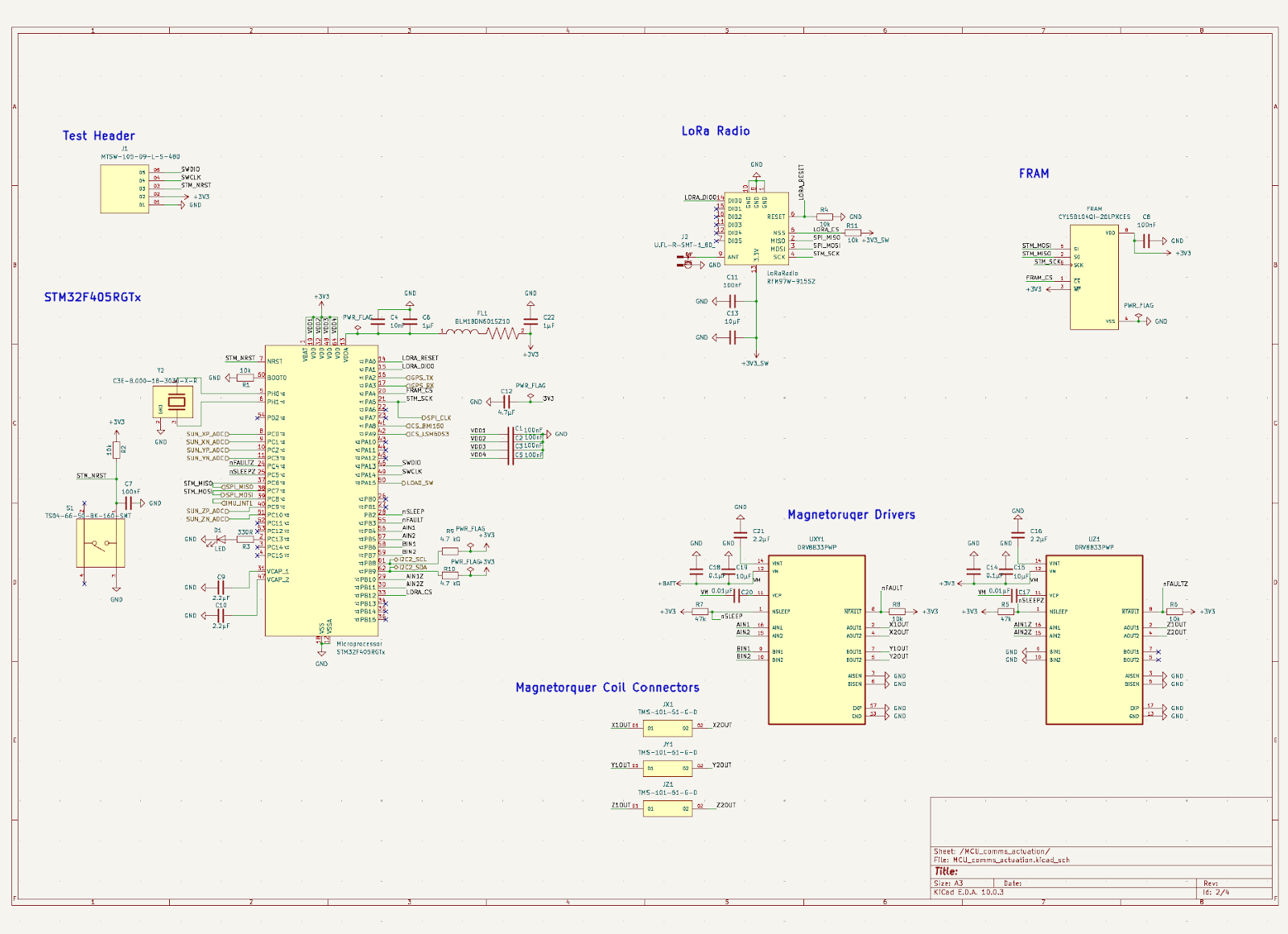The height and width of the screenshot is (934, 1288).
Task: Select the "MTSW-105-09-L-S-480" part label
Action: pos(140,157)
